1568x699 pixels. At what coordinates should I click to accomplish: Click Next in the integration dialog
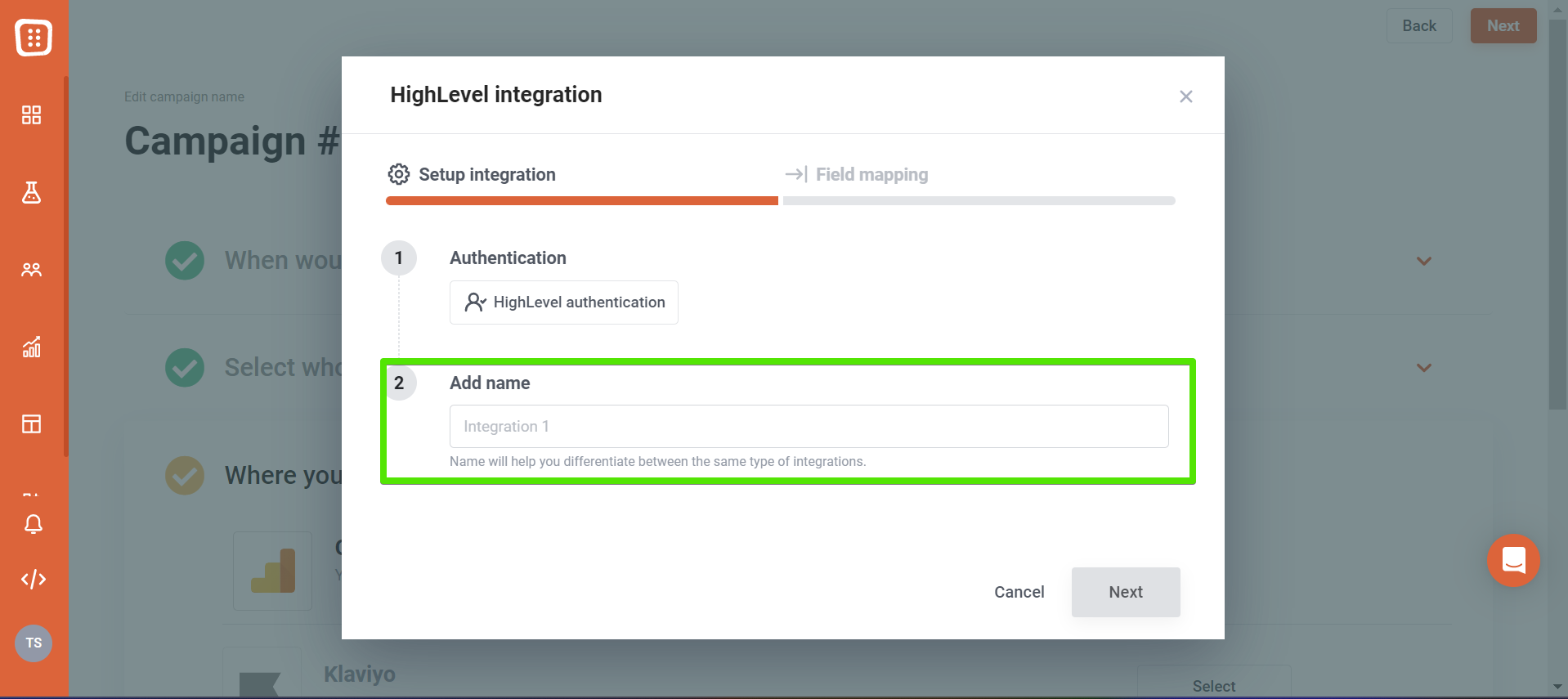1126,592
